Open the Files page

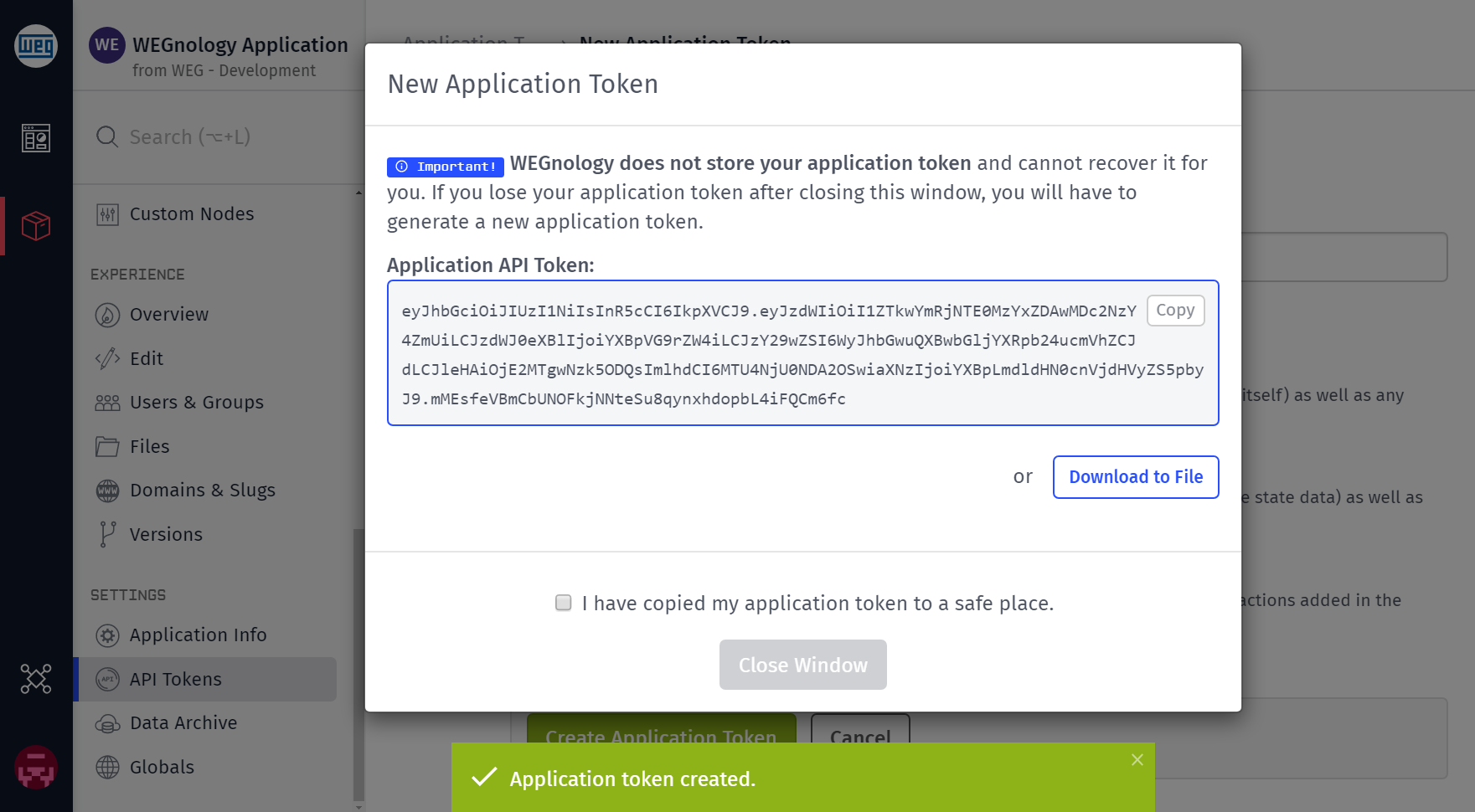150,447
